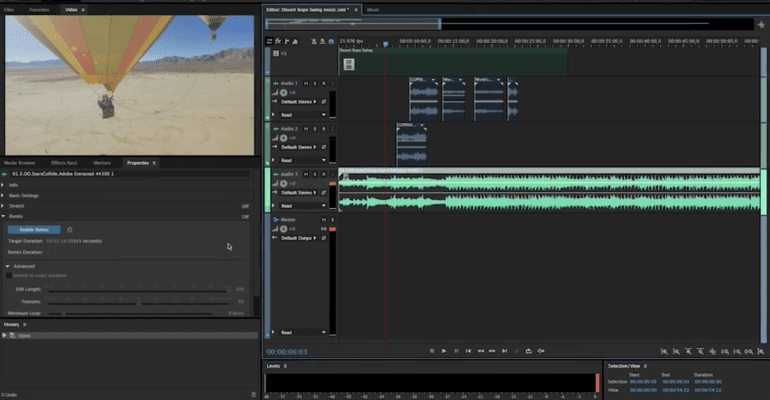Open Audio 1 automation mode 'Read' dropdown
The height and width of the screenshot is (400, 770).
[303, 115]
